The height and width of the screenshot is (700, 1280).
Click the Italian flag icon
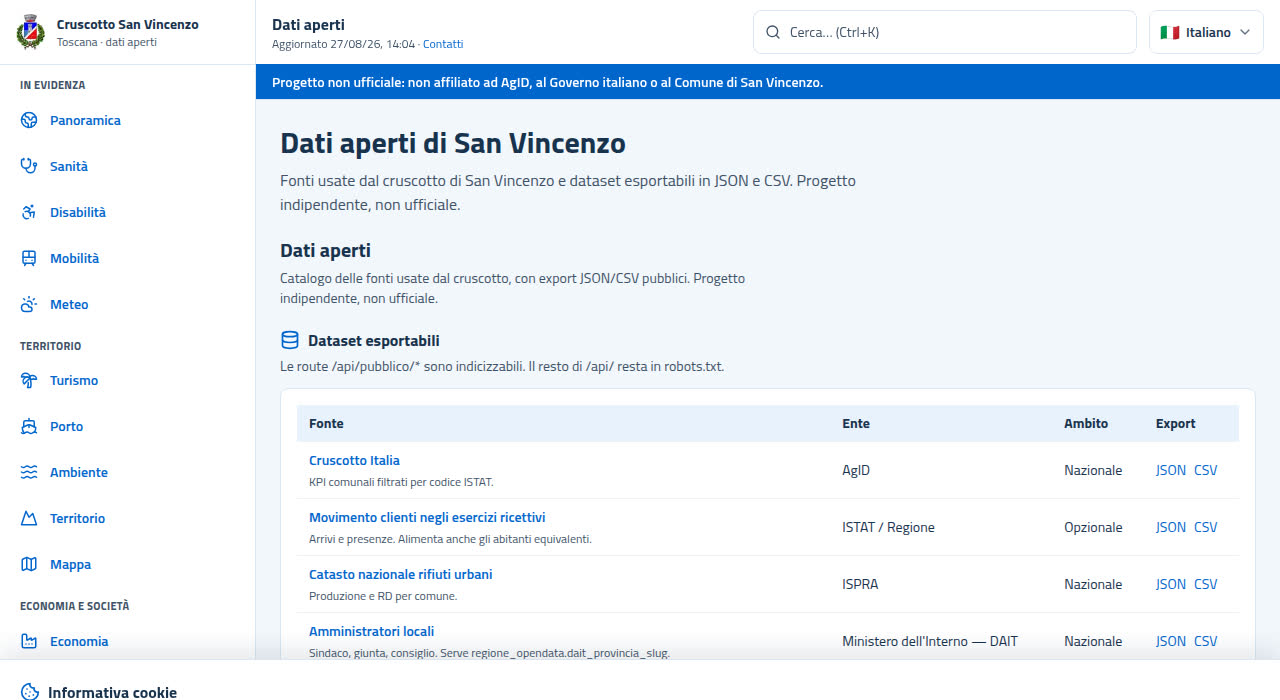[1170, 32]
